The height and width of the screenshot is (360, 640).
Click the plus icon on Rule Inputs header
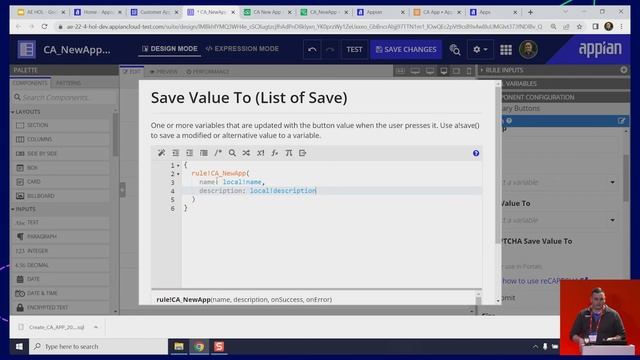click(624, 70)
